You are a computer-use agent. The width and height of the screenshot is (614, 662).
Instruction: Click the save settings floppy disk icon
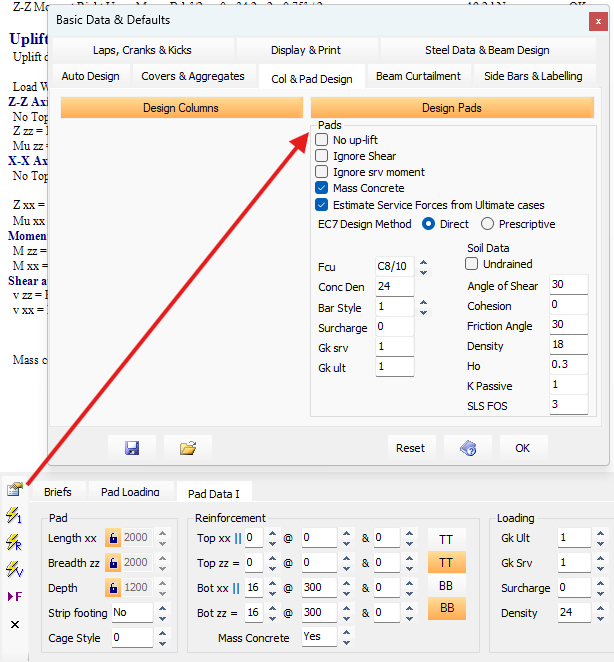(132, 448)
